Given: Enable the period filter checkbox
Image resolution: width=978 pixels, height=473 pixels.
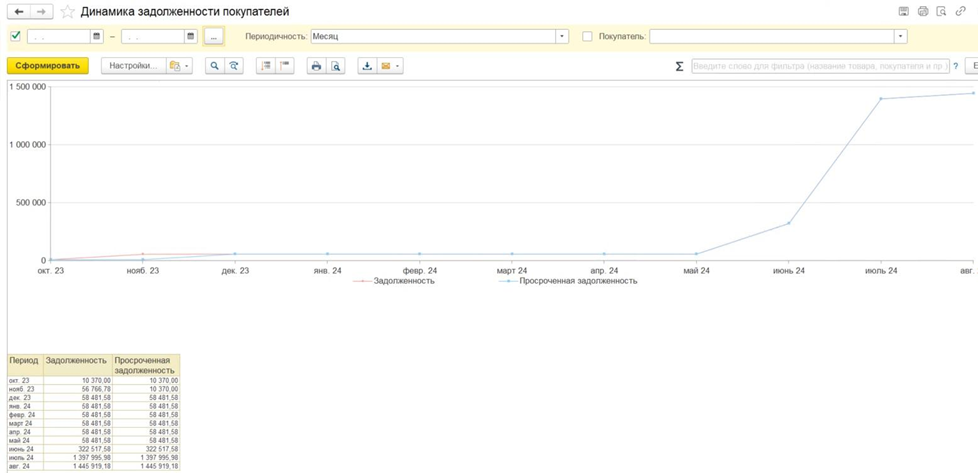Looking at the screenshot, I should (x=15, y=36).
